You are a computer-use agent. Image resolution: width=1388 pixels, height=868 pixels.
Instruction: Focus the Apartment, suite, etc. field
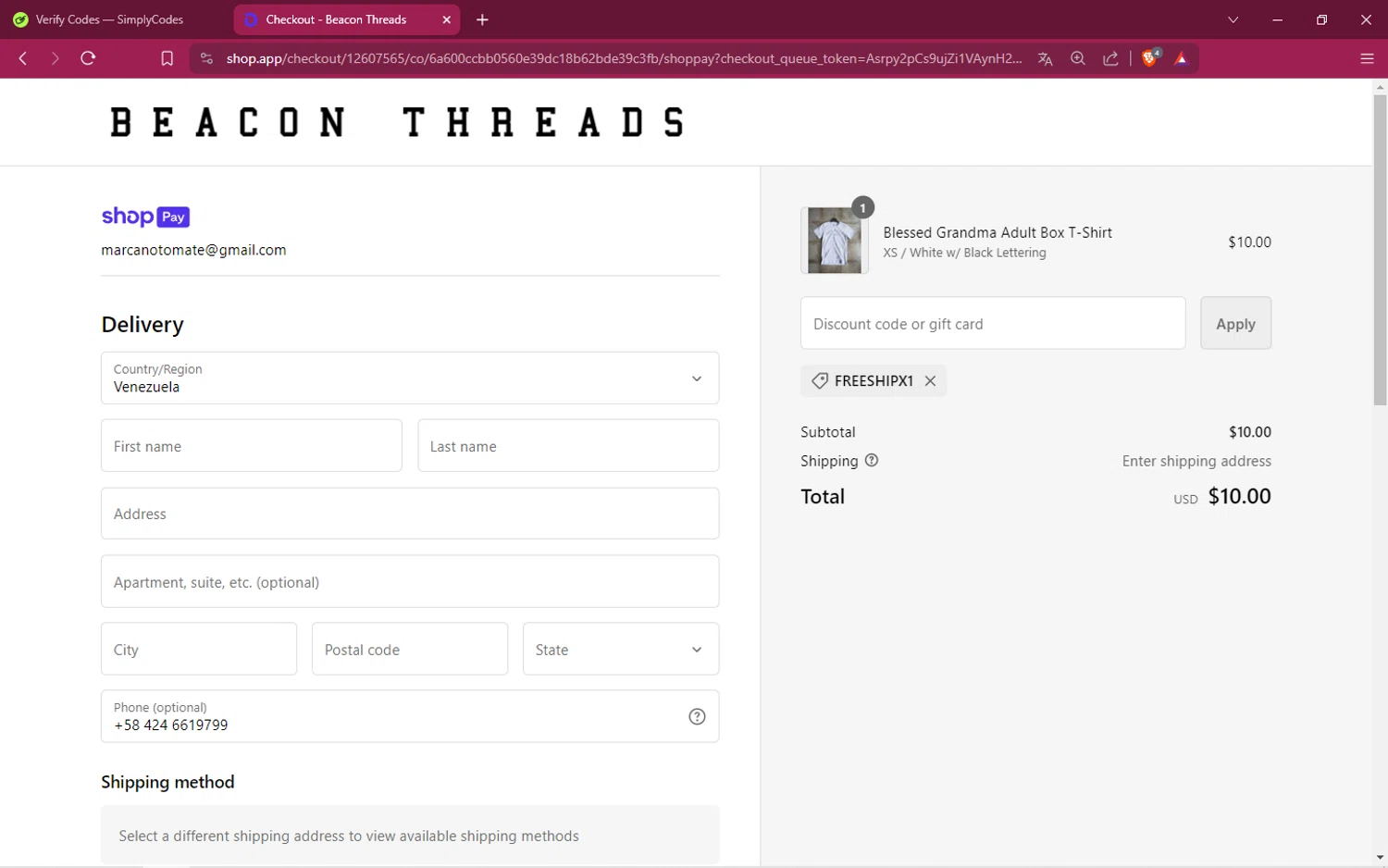(x=410, y=582)
